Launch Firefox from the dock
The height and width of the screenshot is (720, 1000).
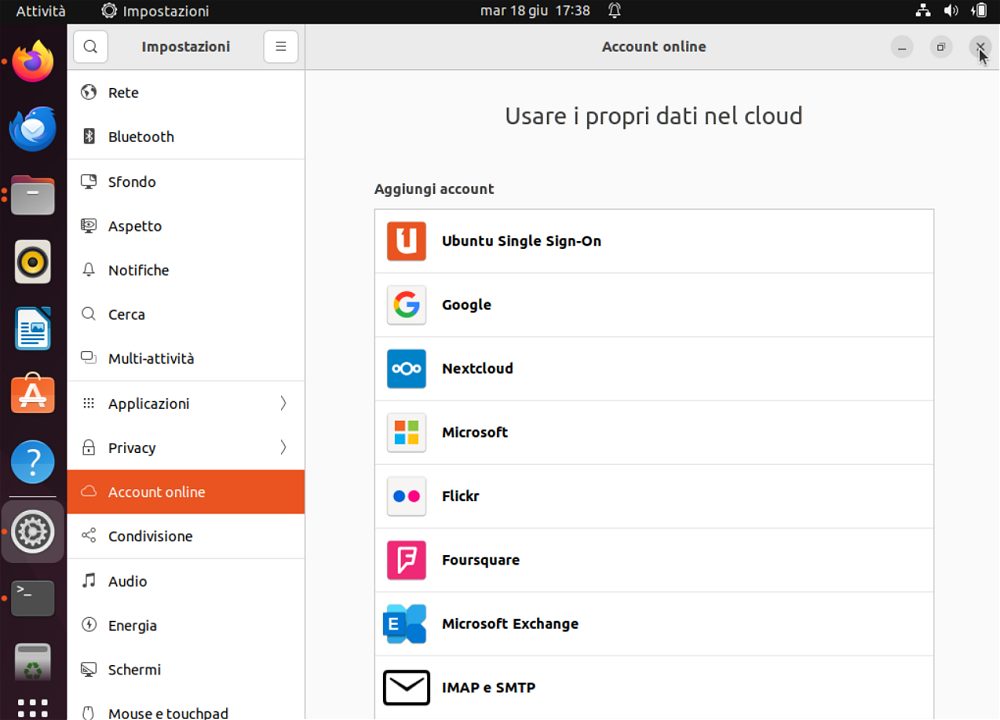33,62
